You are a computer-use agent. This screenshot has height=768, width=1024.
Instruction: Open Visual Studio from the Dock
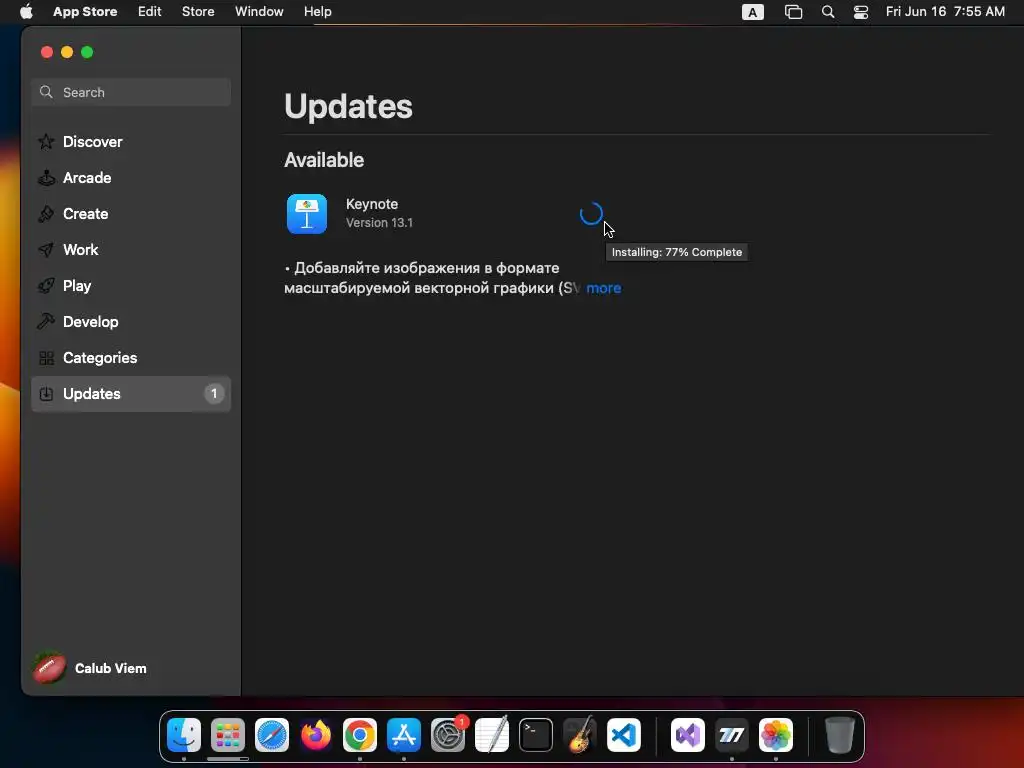(x=688, y=735)
